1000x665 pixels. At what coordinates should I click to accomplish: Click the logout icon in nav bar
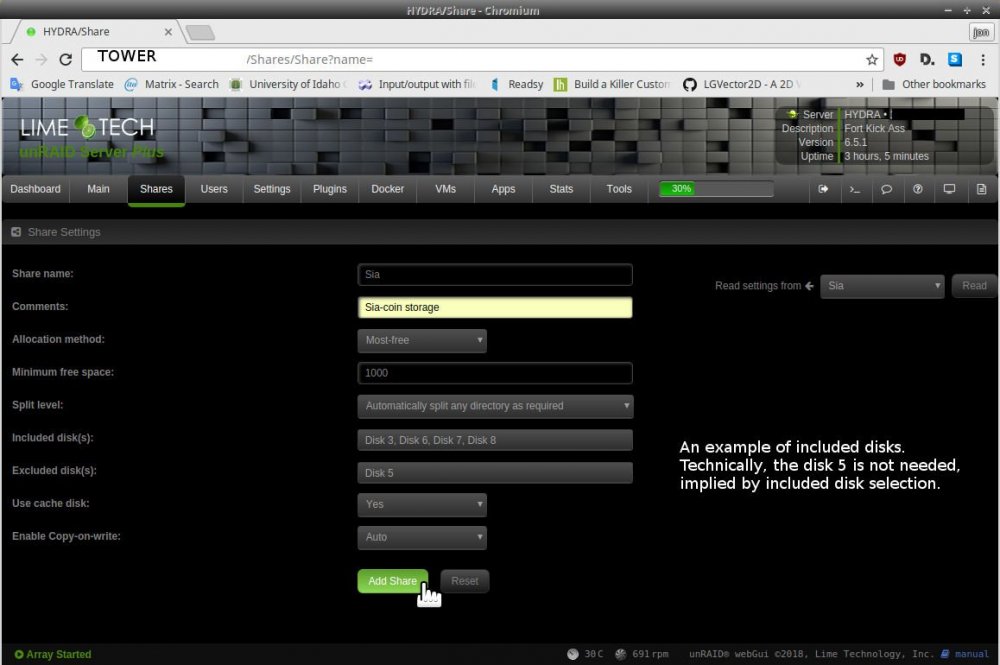(823, 189)
